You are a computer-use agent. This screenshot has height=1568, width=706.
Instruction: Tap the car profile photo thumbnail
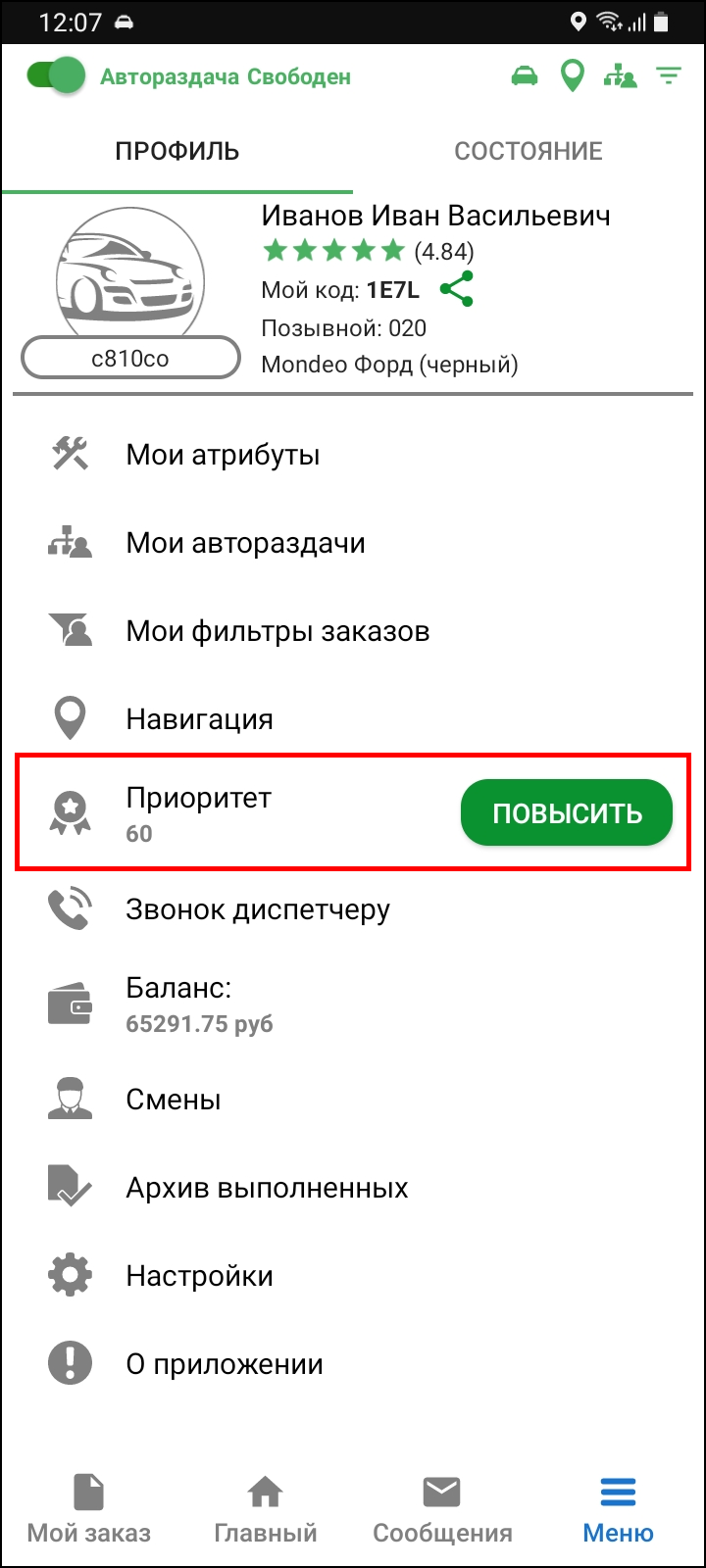130,276
